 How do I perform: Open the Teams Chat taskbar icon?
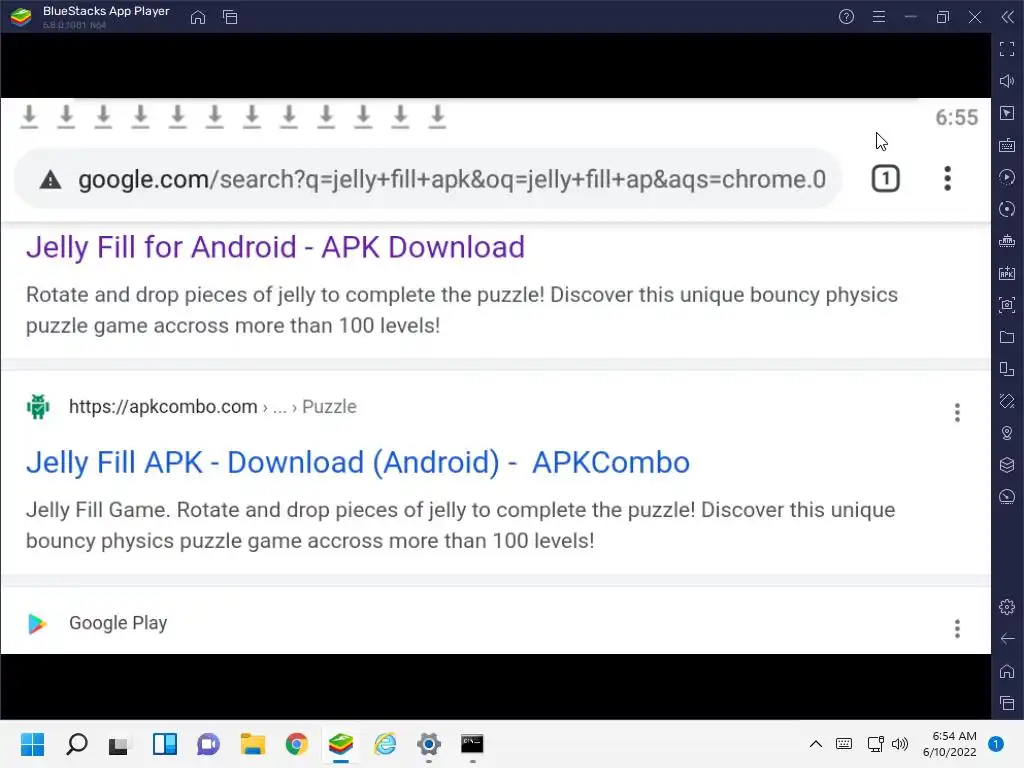208,744
